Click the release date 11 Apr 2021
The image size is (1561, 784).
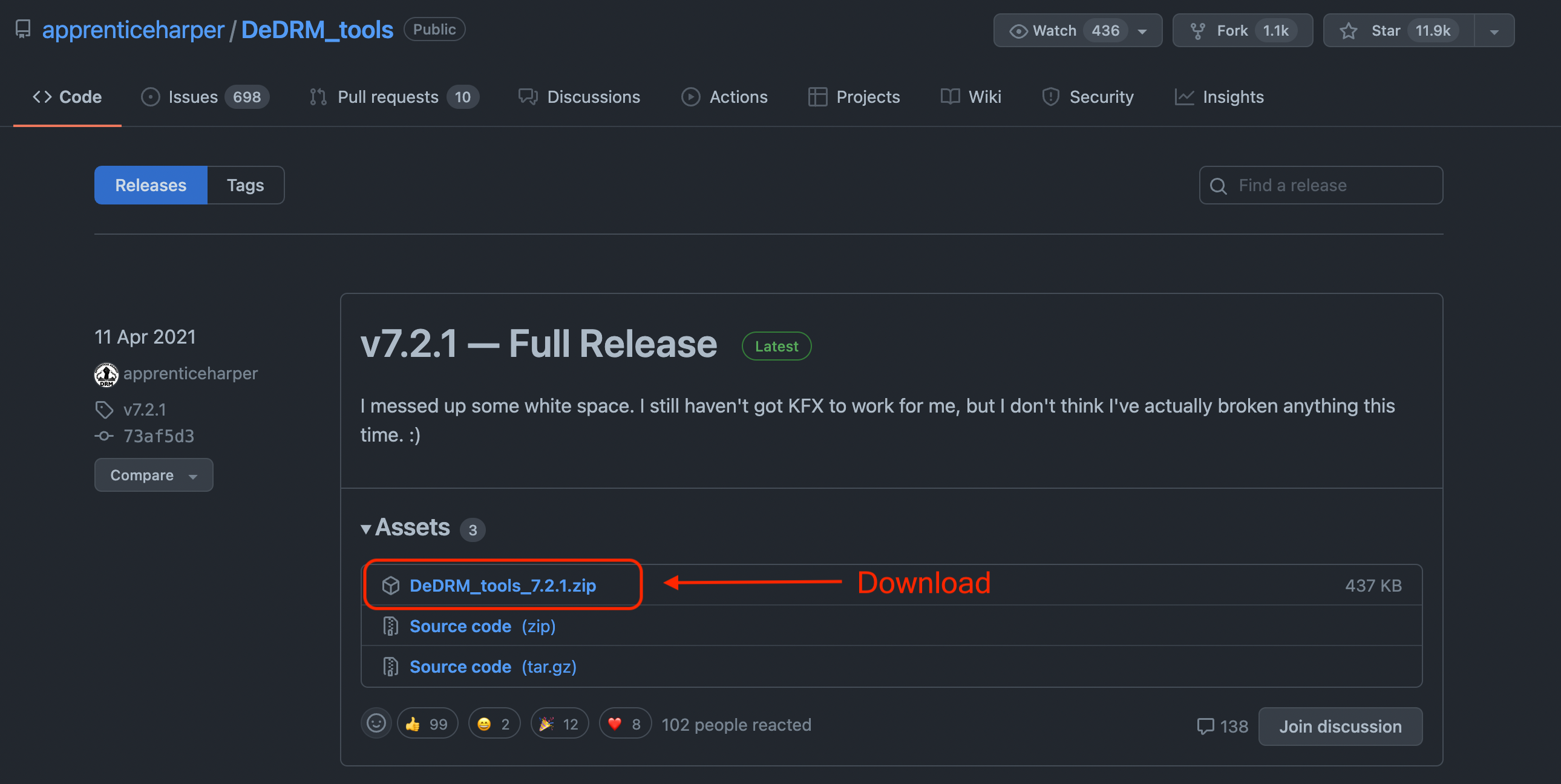point(145,337)
